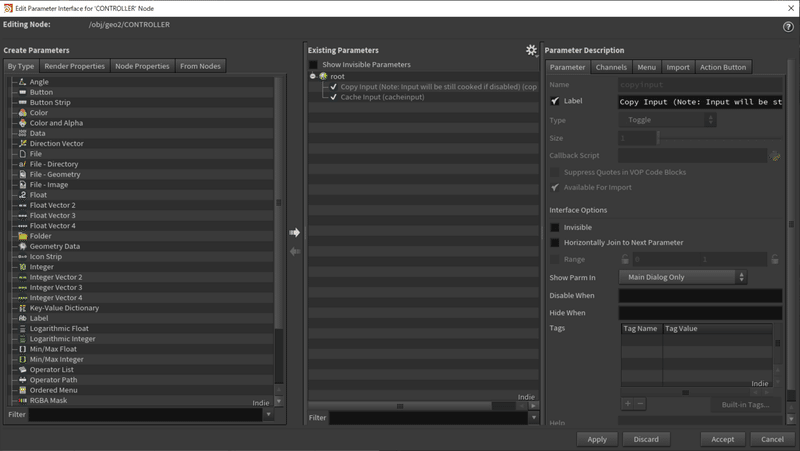Click the Operator List icon

click(x=22, y=369)
